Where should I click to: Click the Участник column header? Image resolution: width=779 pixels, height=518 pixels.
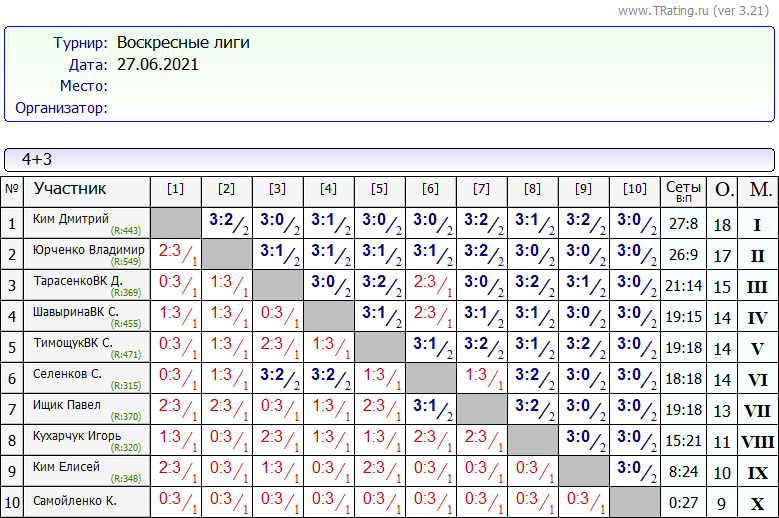tap(70, 189)
